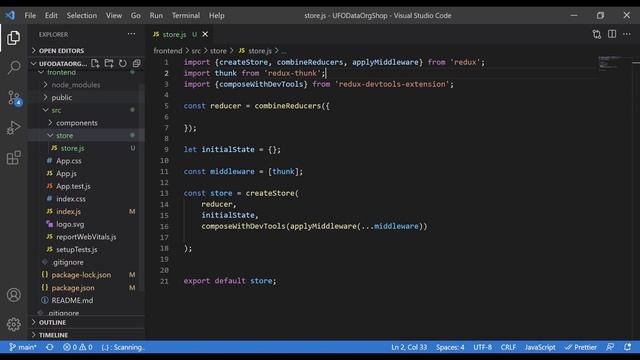
Task: Click main branch indicator in status bar
Action: tap(23, 347)
